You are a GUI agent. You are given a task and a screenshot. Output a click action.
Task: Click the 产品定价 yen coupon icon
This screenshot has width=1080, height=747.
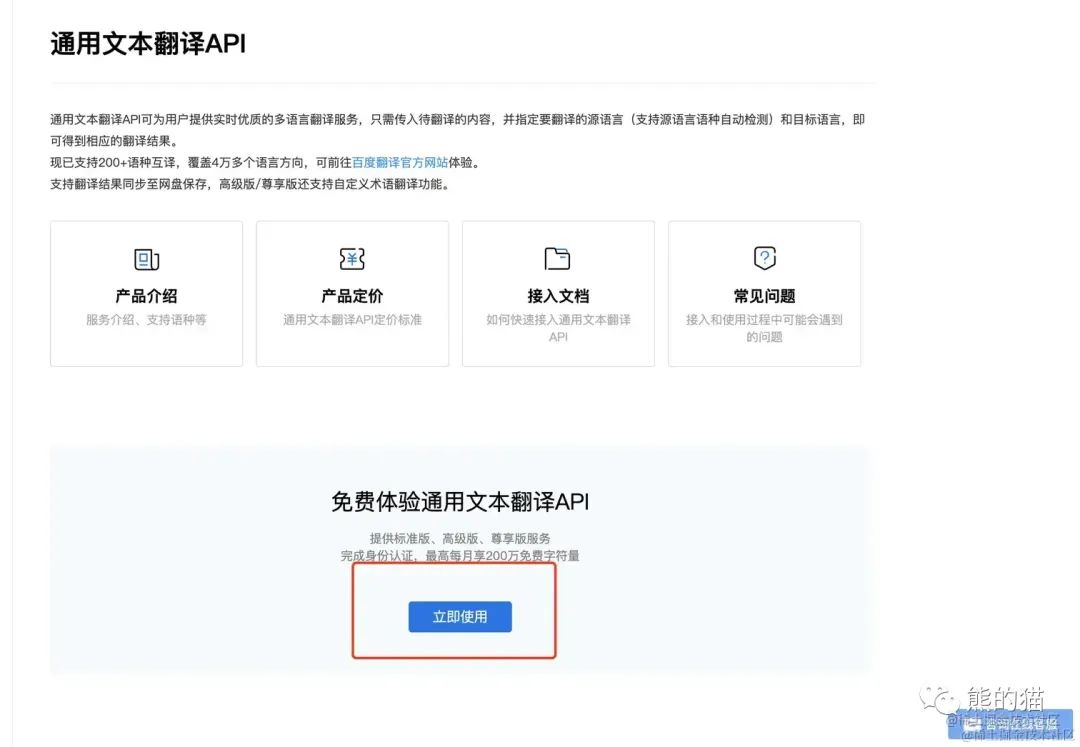(x=352, y=259)
